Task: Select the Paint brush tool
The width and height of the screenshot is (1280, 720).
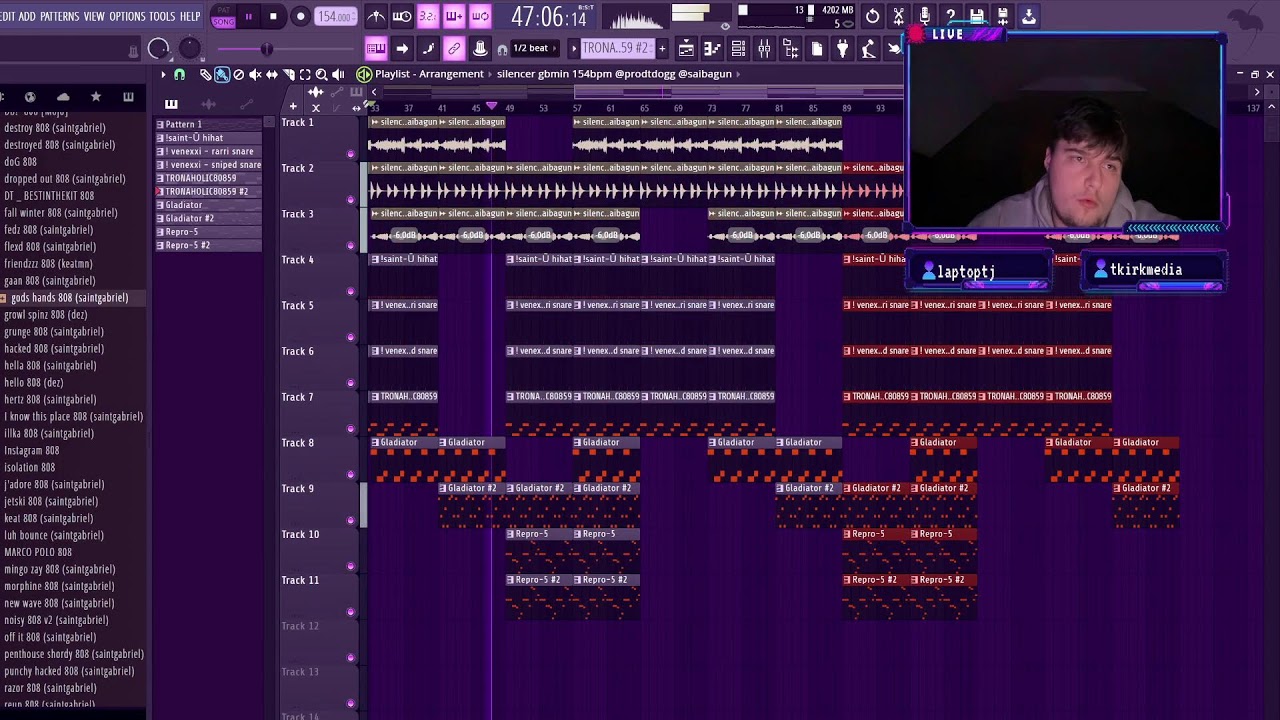Action: [222, 74]
